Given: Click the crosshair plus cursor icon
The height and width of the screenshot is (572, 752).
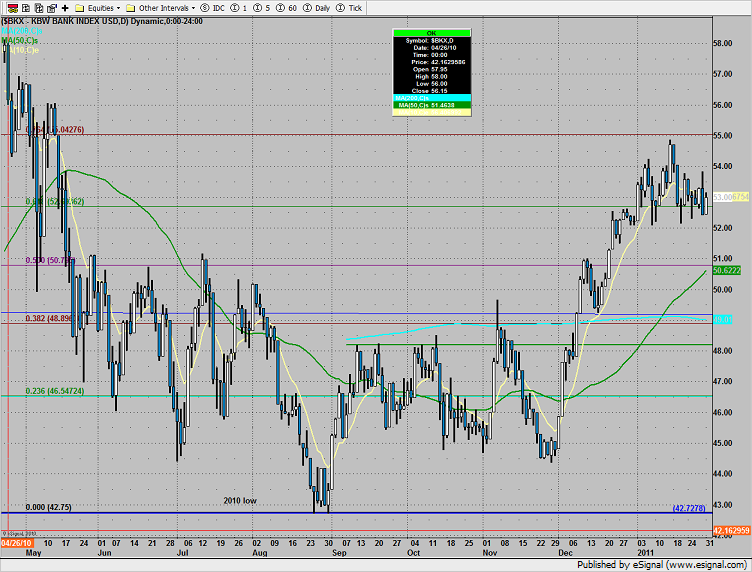Looking at the screenshot, I should pyautogui.click(x=64, y=7).
